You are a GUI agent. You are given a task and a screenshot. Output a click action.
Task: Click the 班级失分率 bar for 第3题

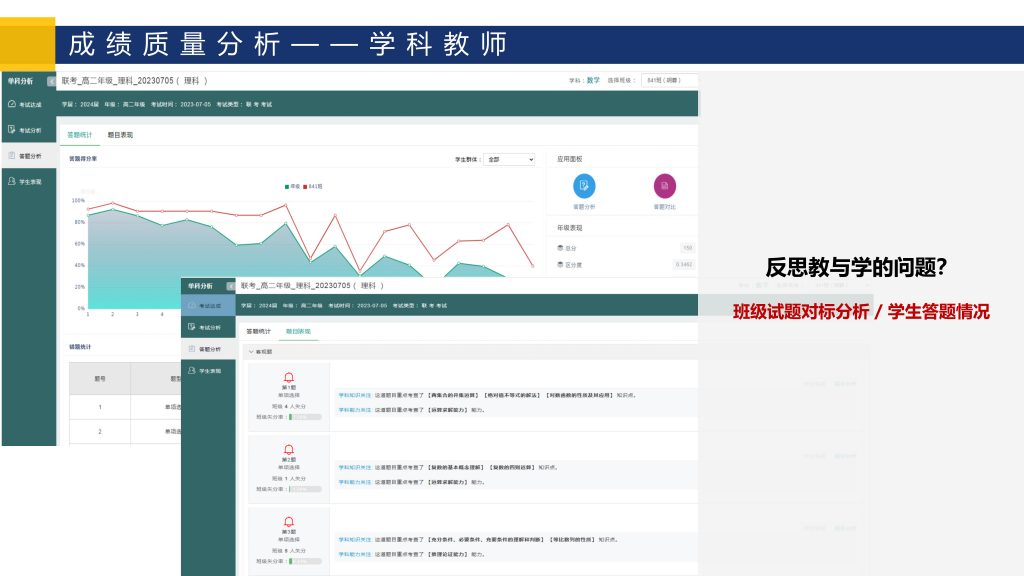(305, 561)
